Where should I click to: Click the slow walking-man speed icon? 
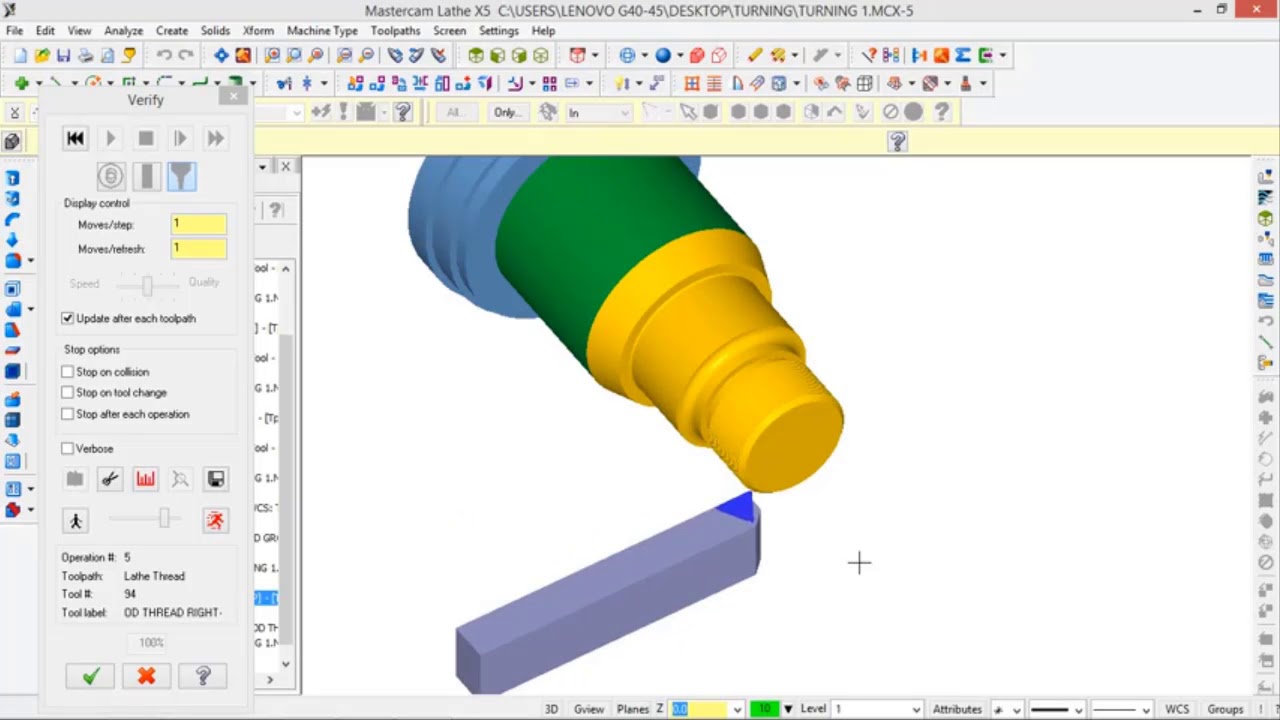[75, 520]
